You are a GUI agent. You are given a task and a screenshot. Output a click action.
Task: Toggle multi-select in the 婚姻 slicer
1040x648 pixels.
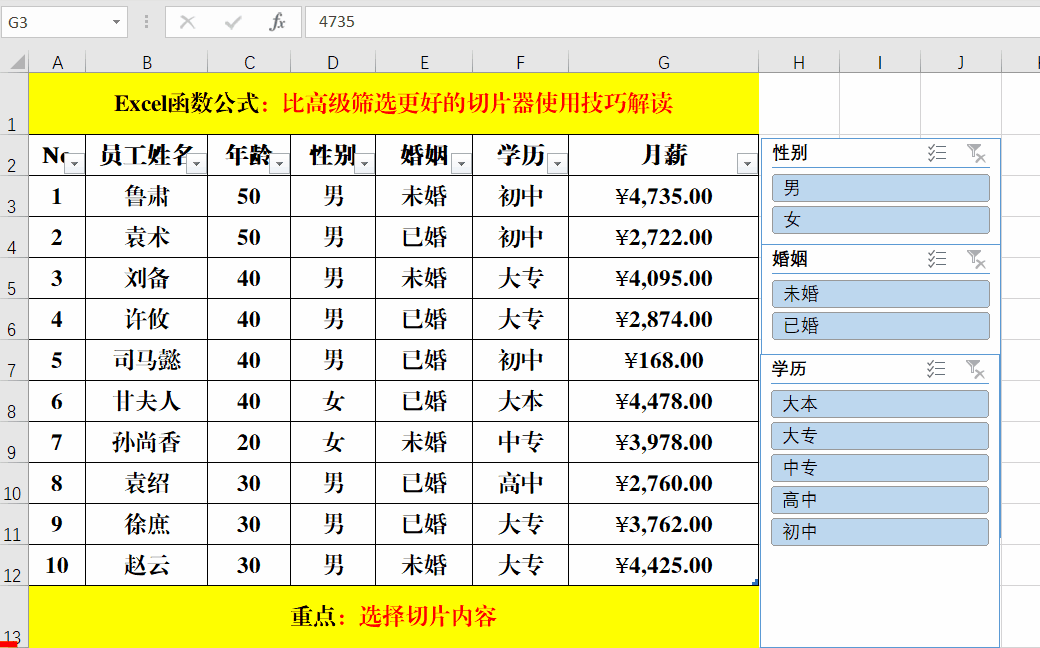937,259
